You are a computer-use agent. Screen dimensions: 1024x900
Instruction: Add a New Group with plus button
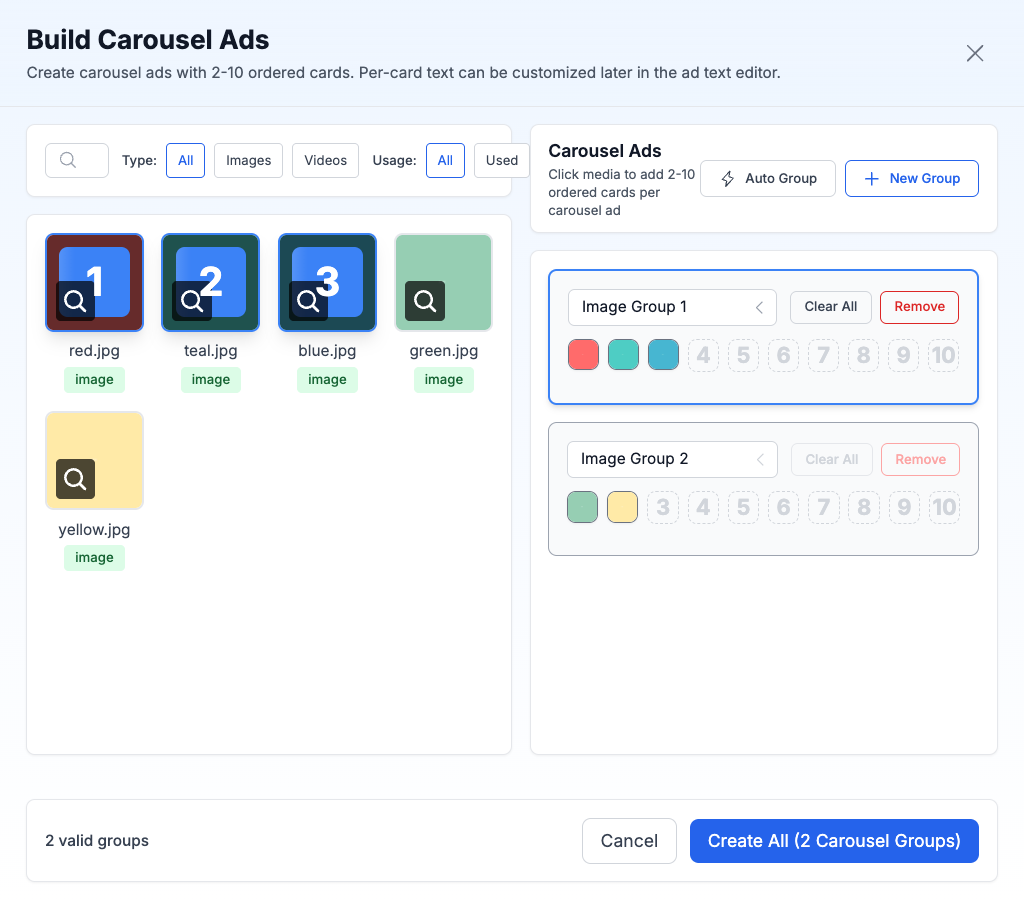click(911, 178)
